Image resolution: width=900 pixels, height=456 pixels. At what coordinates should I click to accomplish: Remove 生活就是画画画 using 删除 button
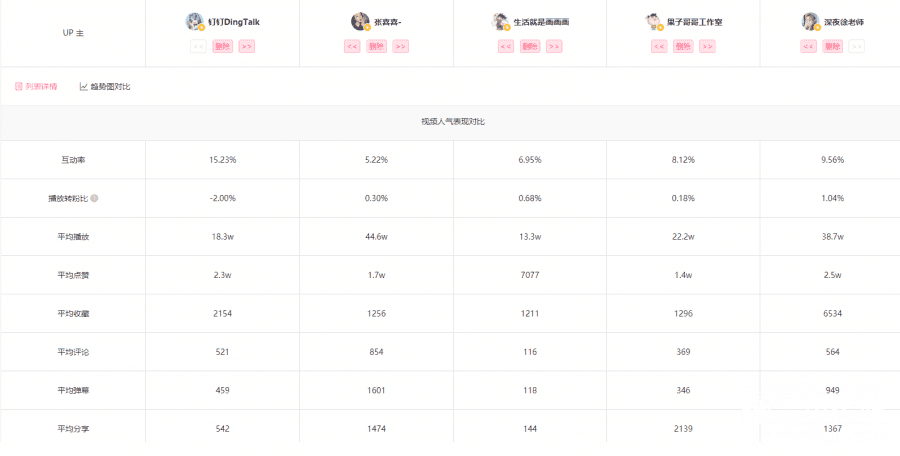point(530,46)
